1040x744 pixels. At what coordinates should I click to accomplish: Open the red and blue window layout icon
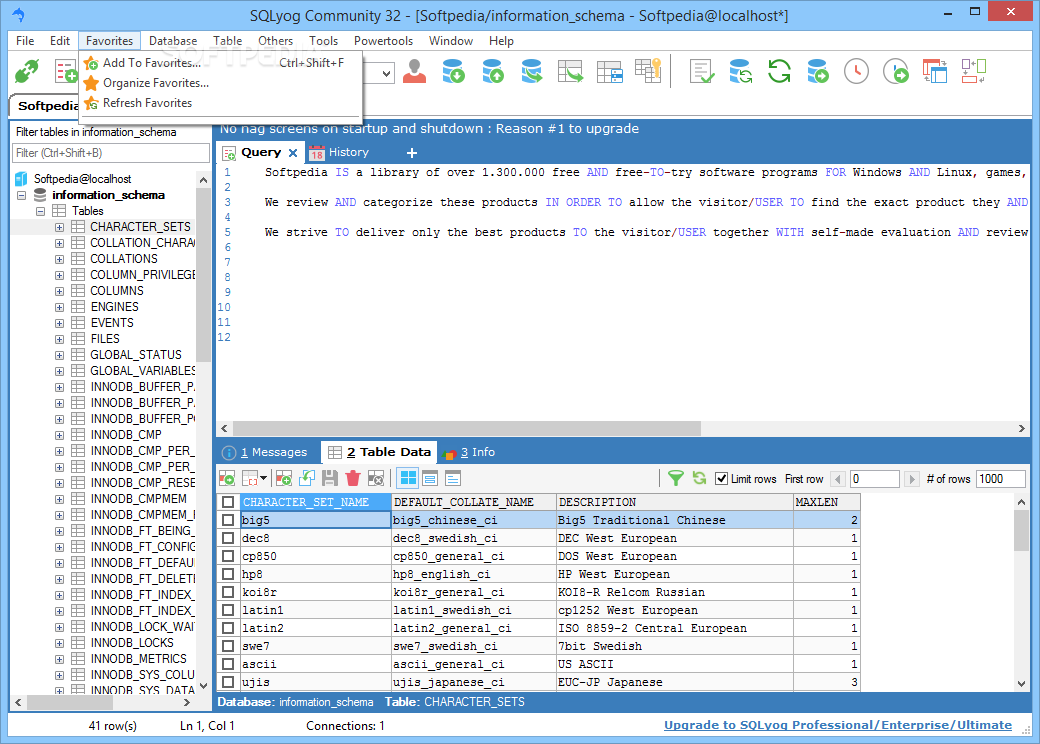[x=935, y=71]
